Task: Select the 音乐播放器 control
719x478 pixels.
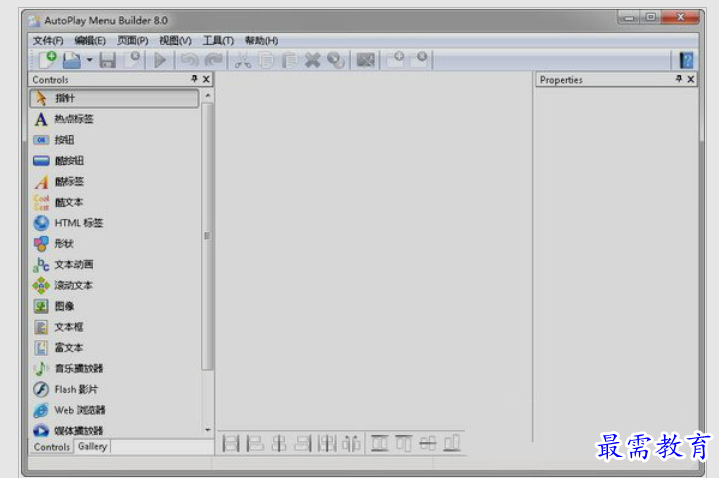Action: (x=114, y=368)
